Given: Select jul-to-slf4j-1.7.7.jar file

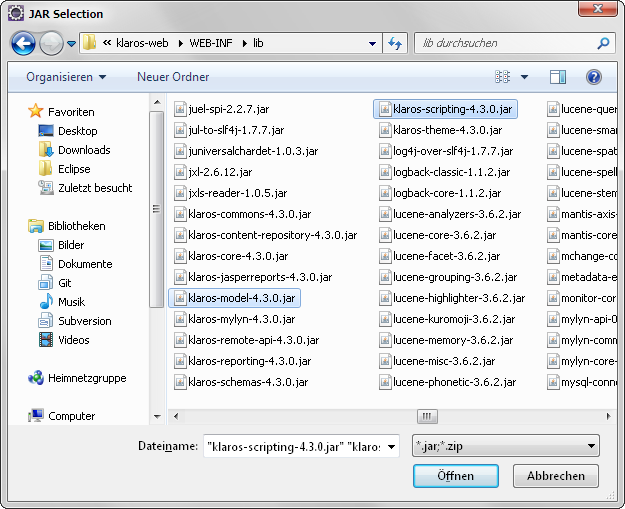Looking at the screenshot, I should [x=229, y=130].
